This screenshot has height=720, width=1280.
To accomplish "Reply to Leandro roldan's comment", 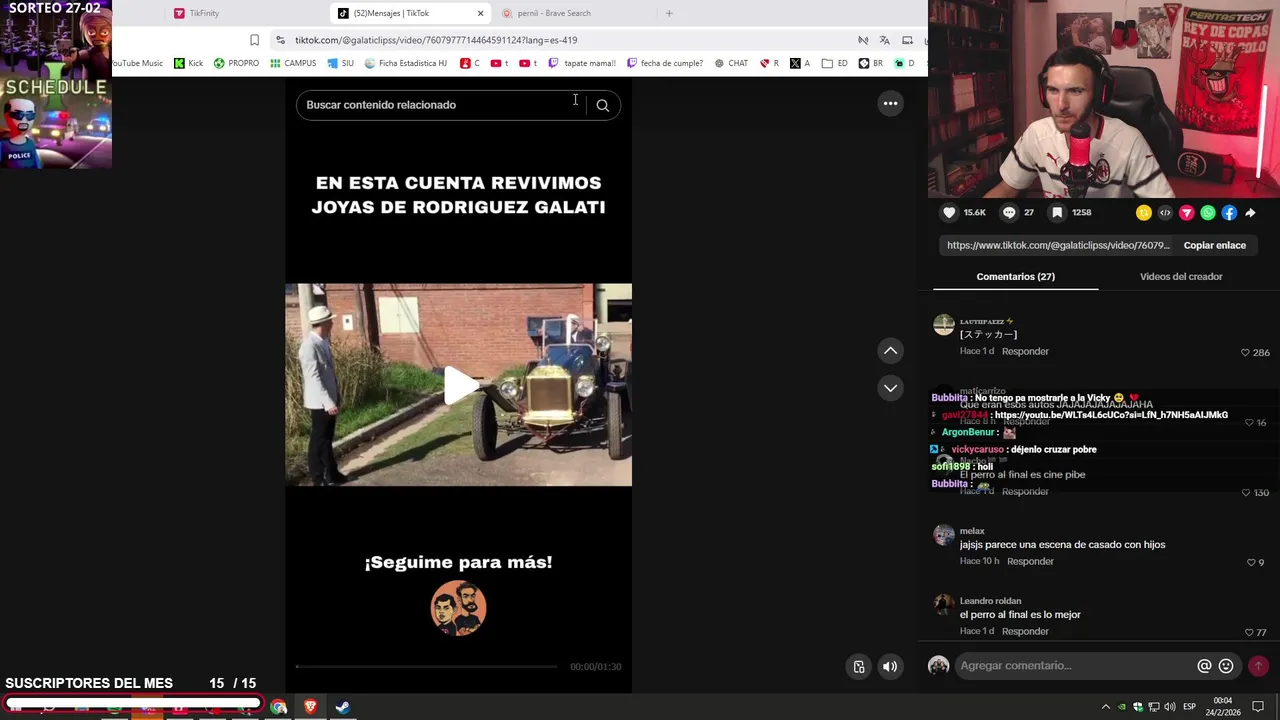I will [1025, 631].
